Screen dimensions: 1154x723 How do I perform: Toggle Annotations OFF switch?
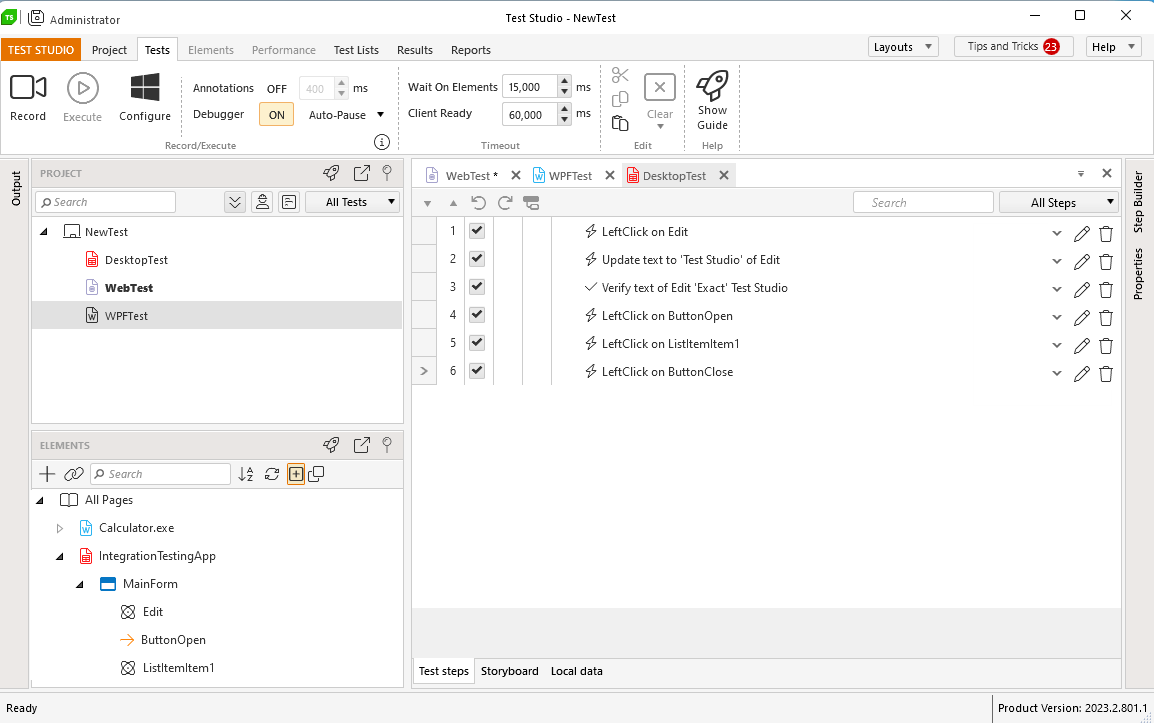pos(277,88)
